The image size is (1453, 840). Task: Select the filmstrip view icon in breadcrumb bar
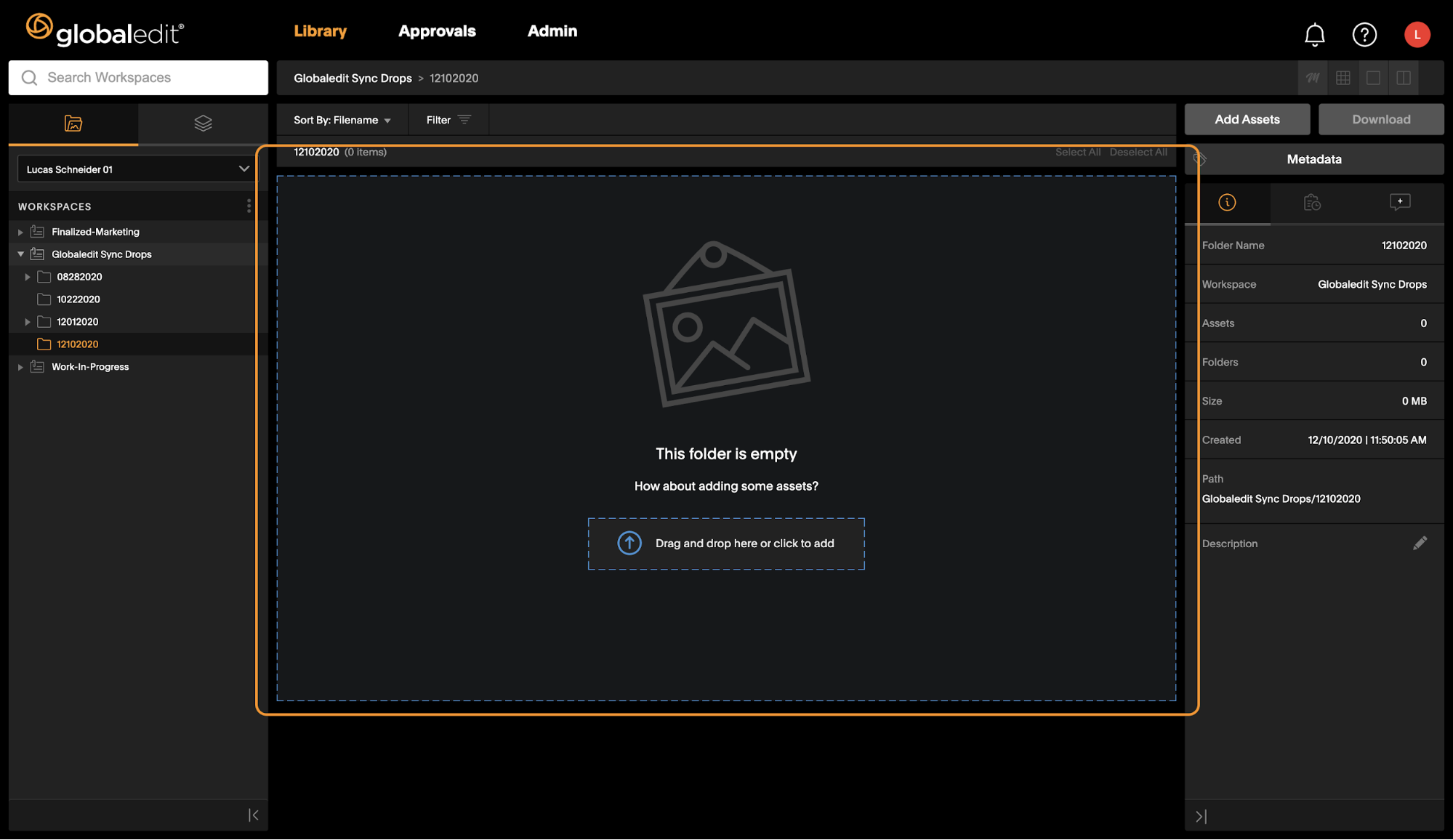pyautogui.click(x=1313, y=78)
